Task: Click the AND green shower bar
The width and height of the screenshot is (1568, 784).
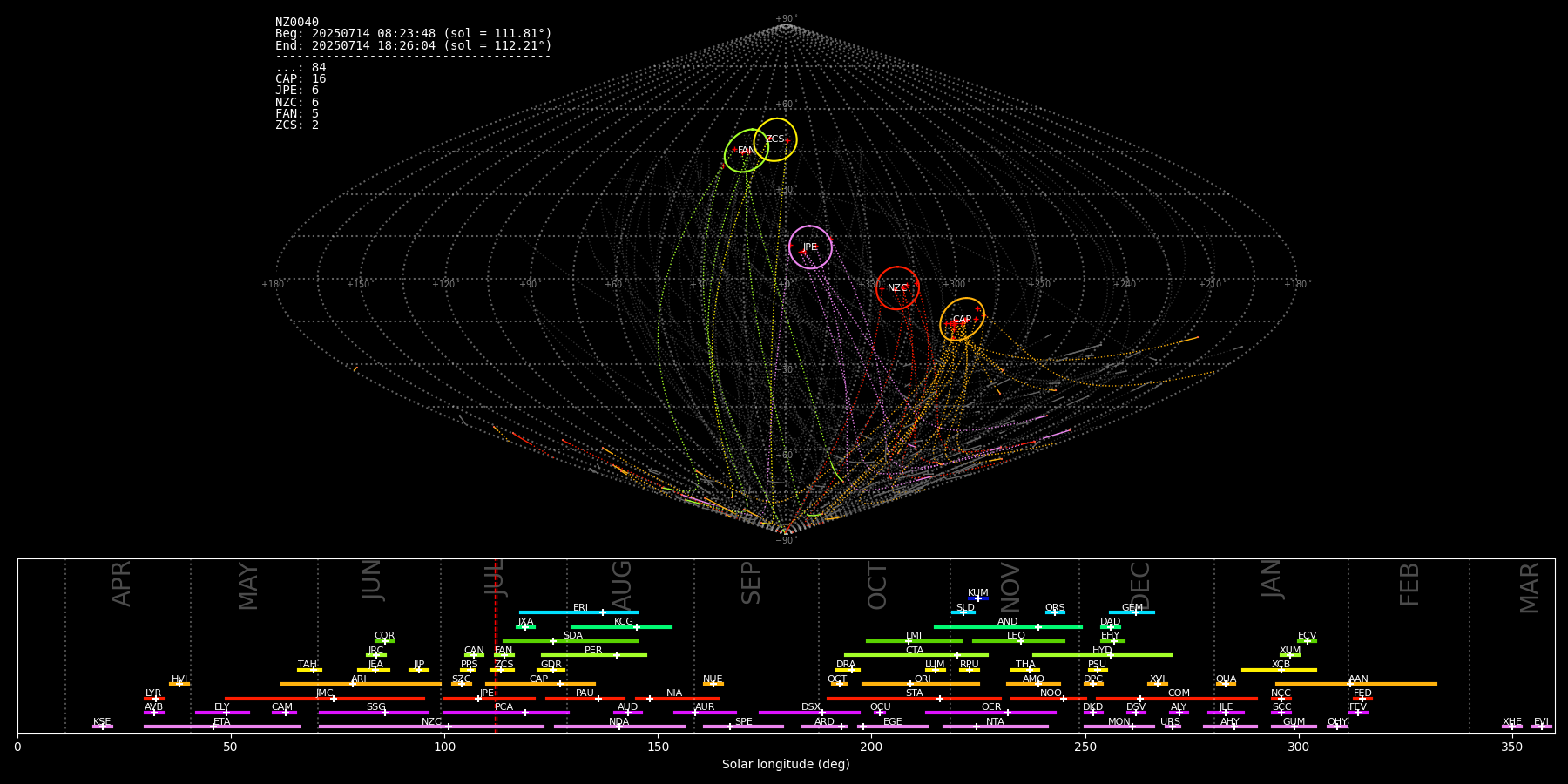Action: (x=1008, y=626)
